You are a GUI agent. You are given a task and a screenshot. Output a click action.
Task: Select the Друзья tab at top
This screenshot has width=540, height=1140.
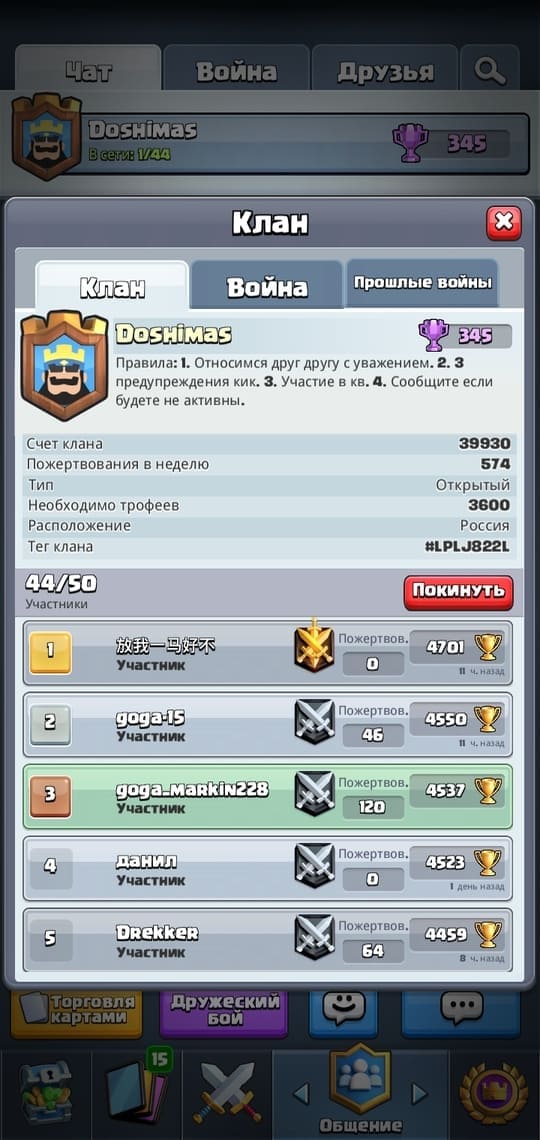click(x=385, y=70)
